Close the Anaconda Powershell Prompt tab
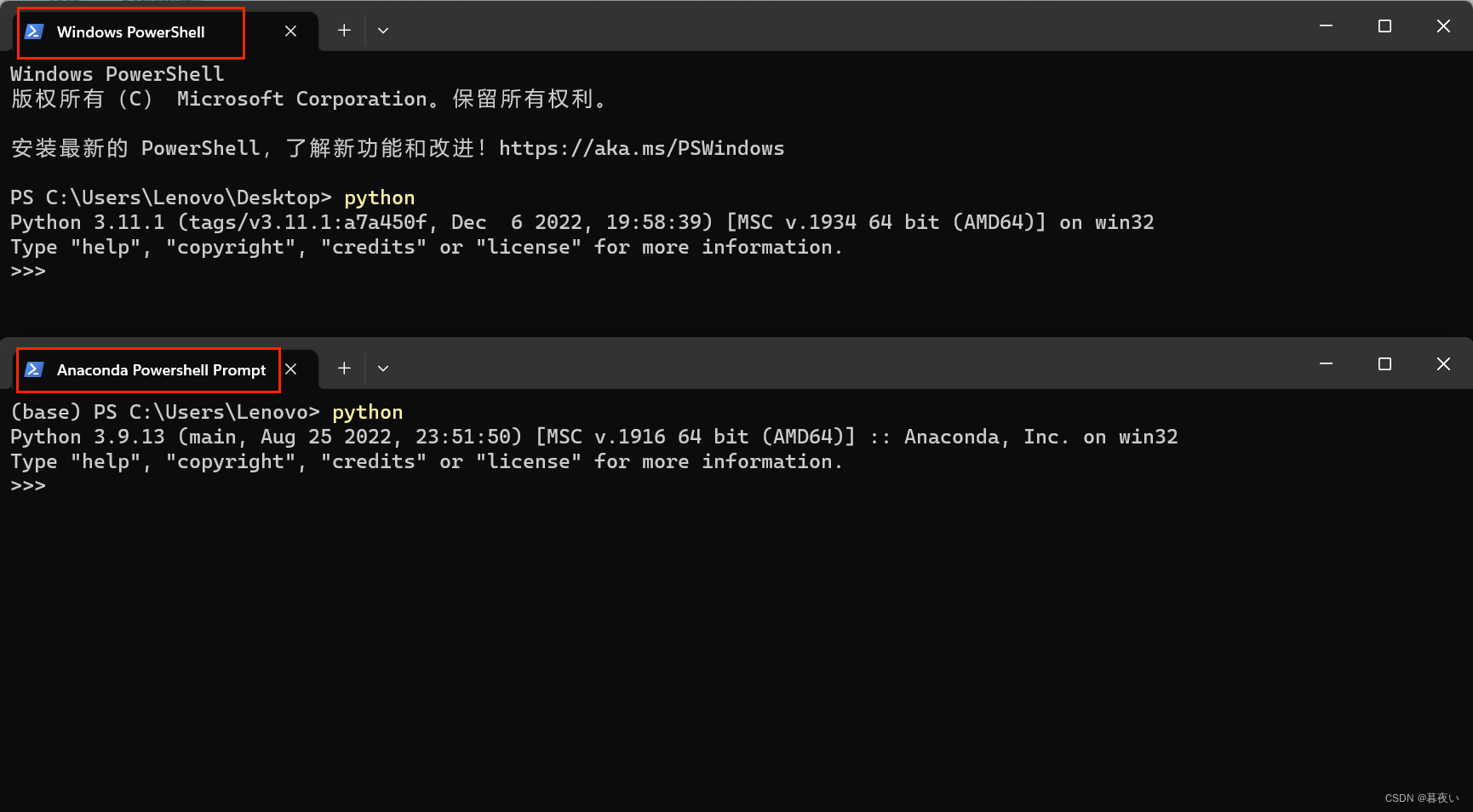The height and width of the screenshot is (812, 1473). (290, 369)
